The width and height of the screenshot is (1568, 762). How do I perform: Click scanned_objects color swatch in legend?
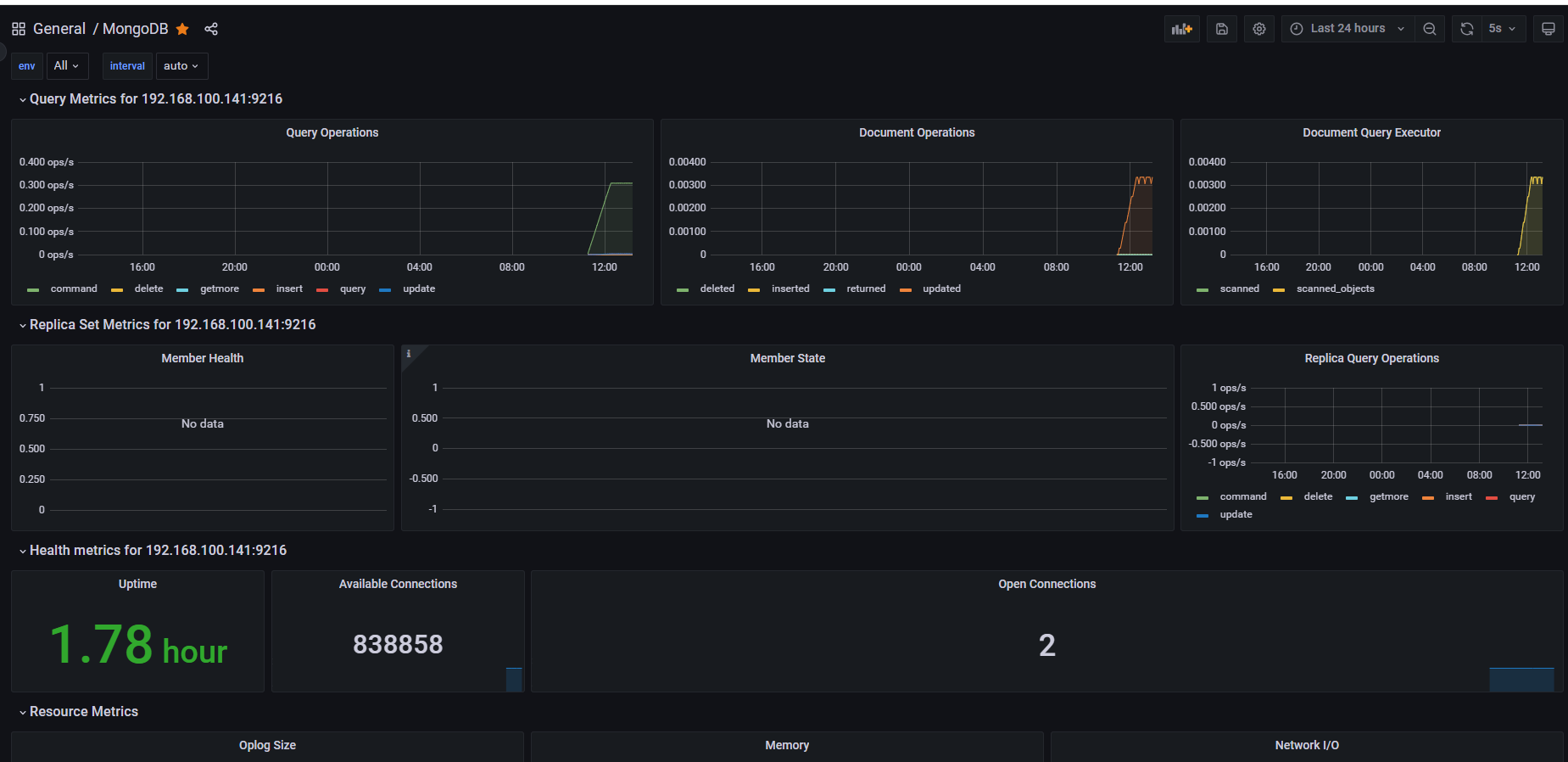[x=1279, y=290]
